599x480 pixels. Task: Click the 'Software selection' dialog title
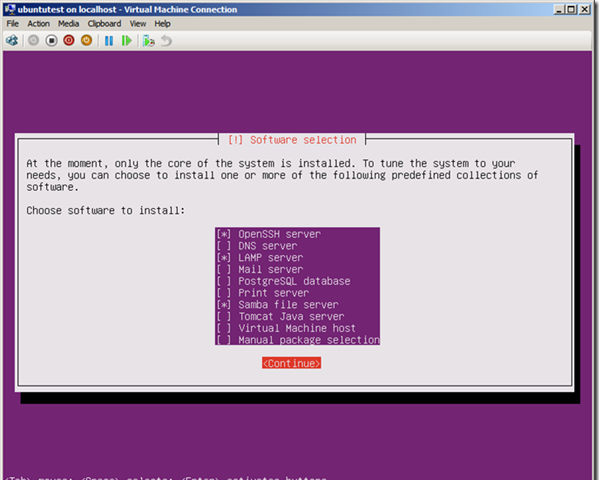coord(303,140)
